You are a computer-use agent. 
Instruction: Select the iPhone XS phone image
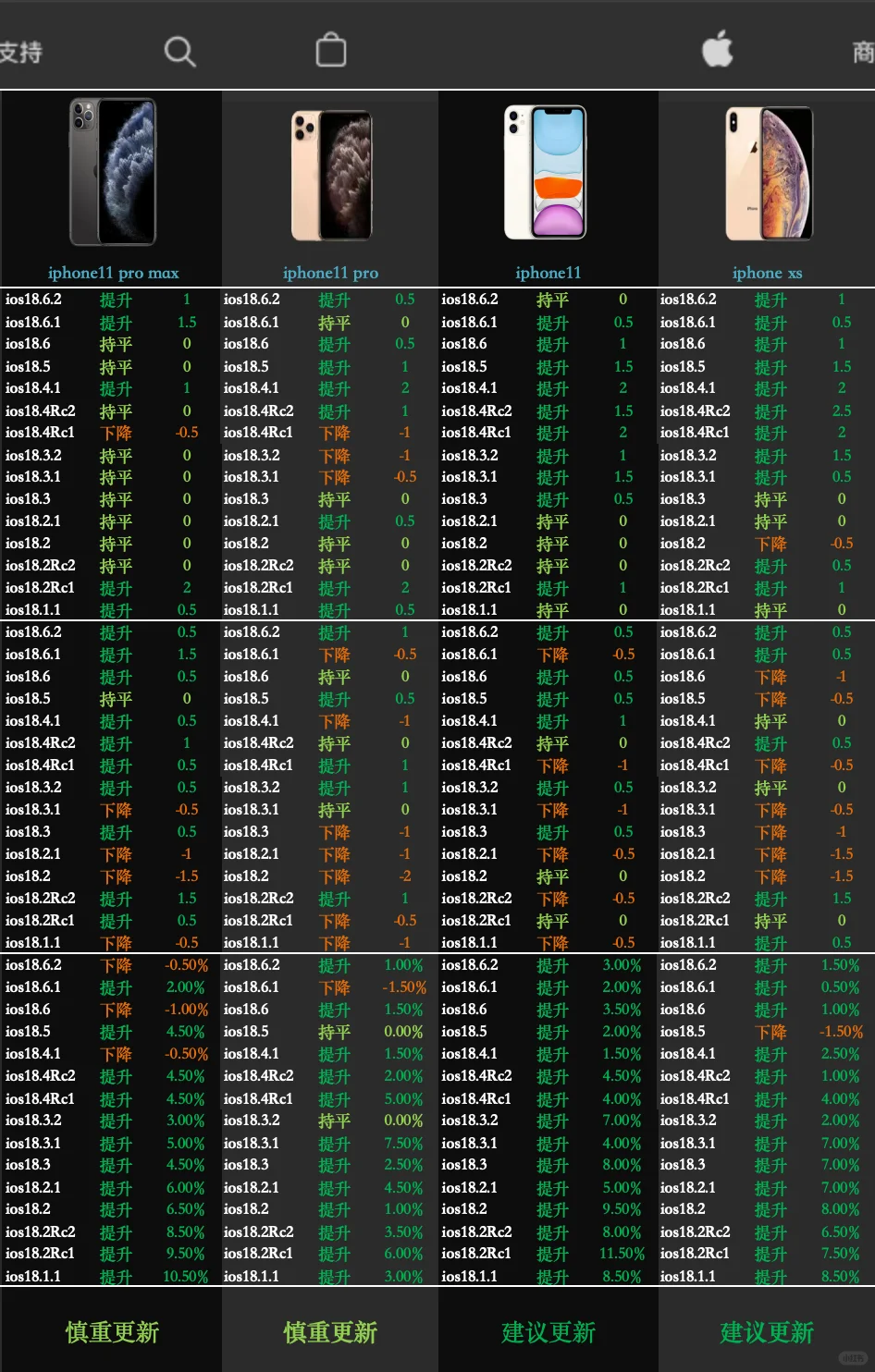768,174
